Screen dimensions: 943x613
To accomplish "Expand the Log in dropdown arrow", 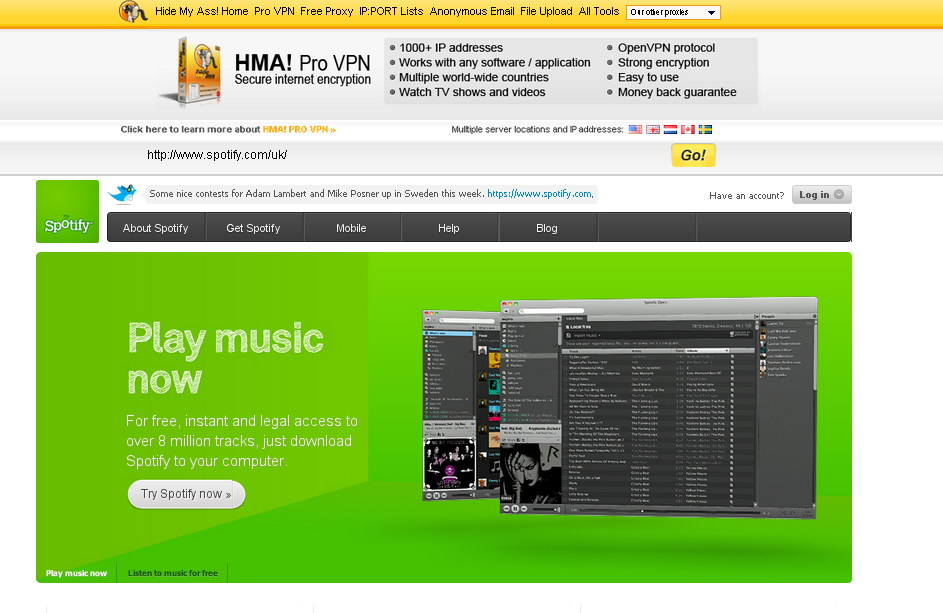I will [x=839, y=194].
